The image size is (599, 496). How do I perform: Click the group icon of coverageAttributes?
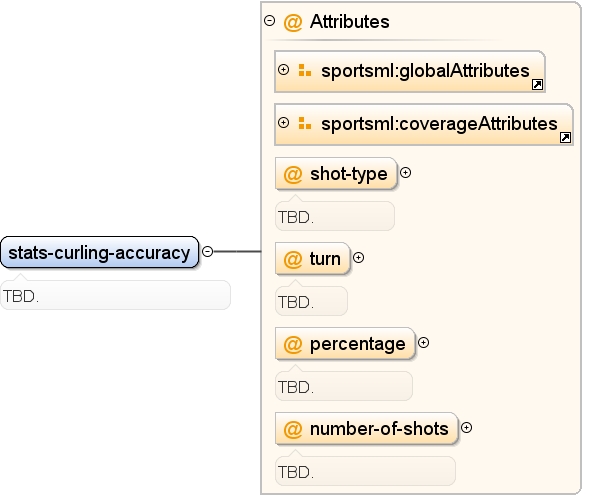click(304, 123)
